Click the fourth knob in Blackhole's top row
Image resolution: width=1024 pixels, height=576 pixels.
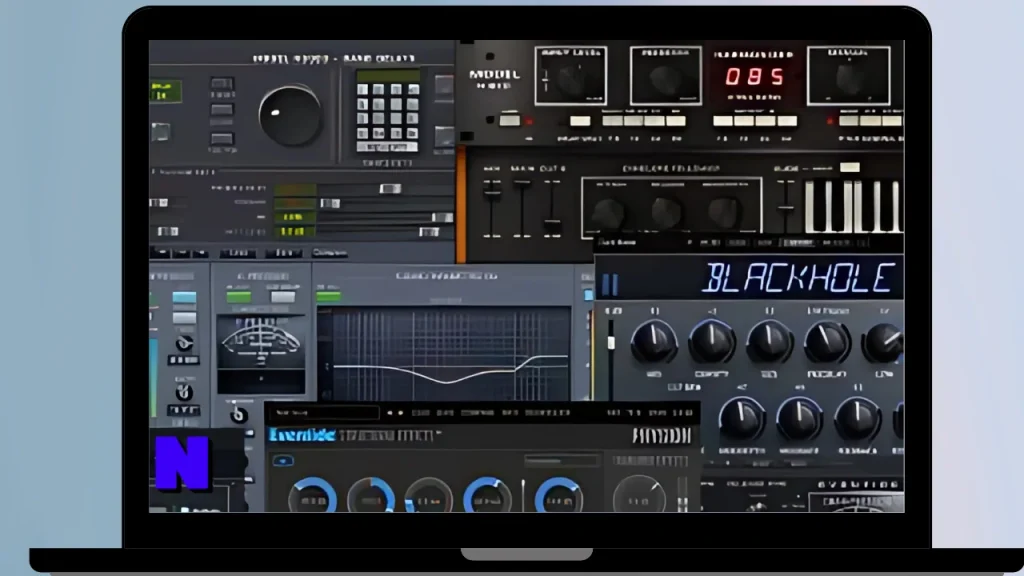coord(827,342)
